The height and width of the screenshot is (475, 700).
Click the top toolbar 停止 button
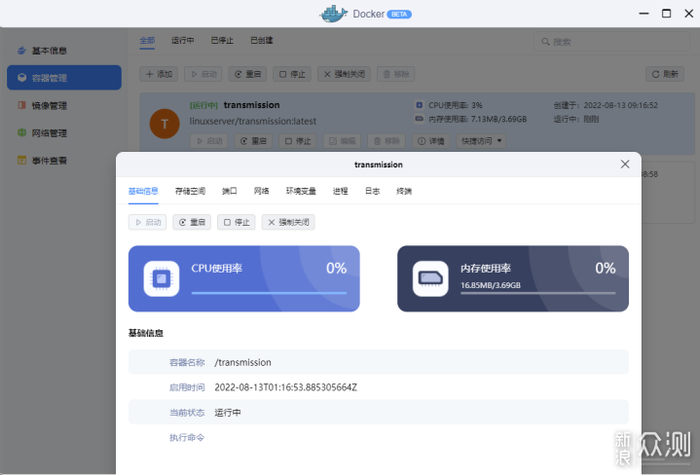[292, 74]
